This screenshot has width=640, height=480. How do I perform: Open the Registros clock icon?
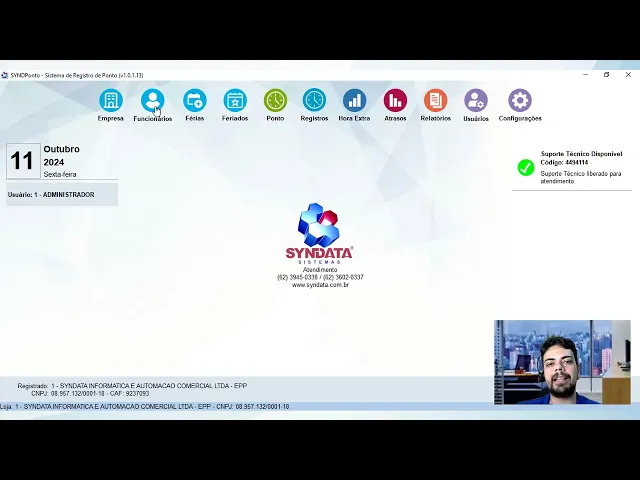[314, 100]
